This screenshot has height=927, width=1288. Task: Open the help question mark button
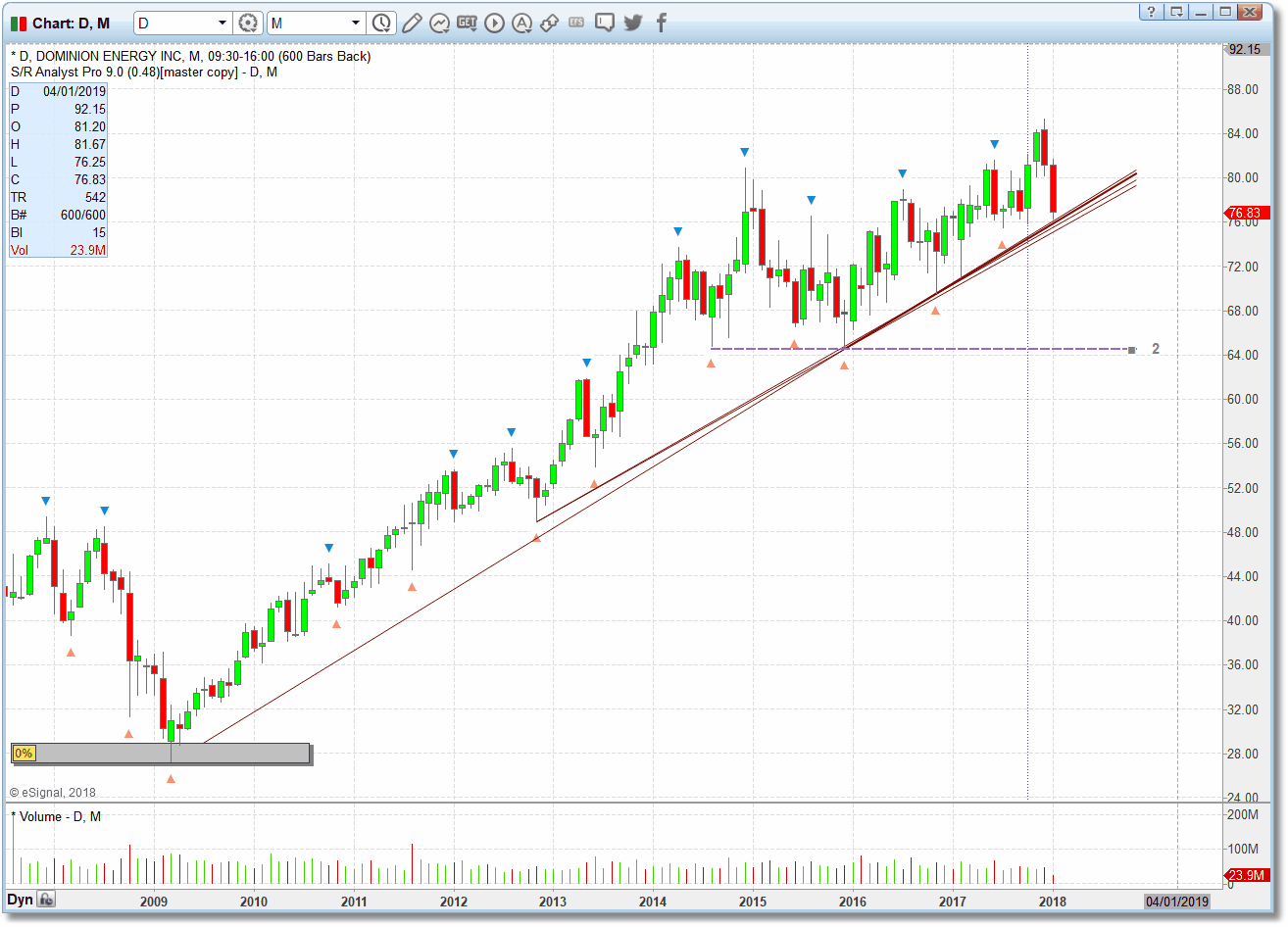click(x=1150, y=12)
